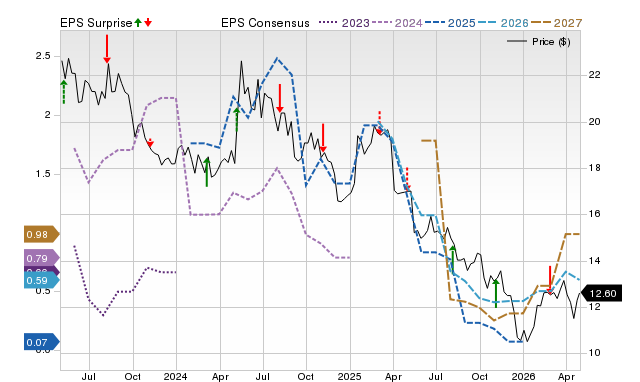The height and width of the screenshot is (382, 640).
Task: Click the 20 label on price axis
Action: pos(595,122)
